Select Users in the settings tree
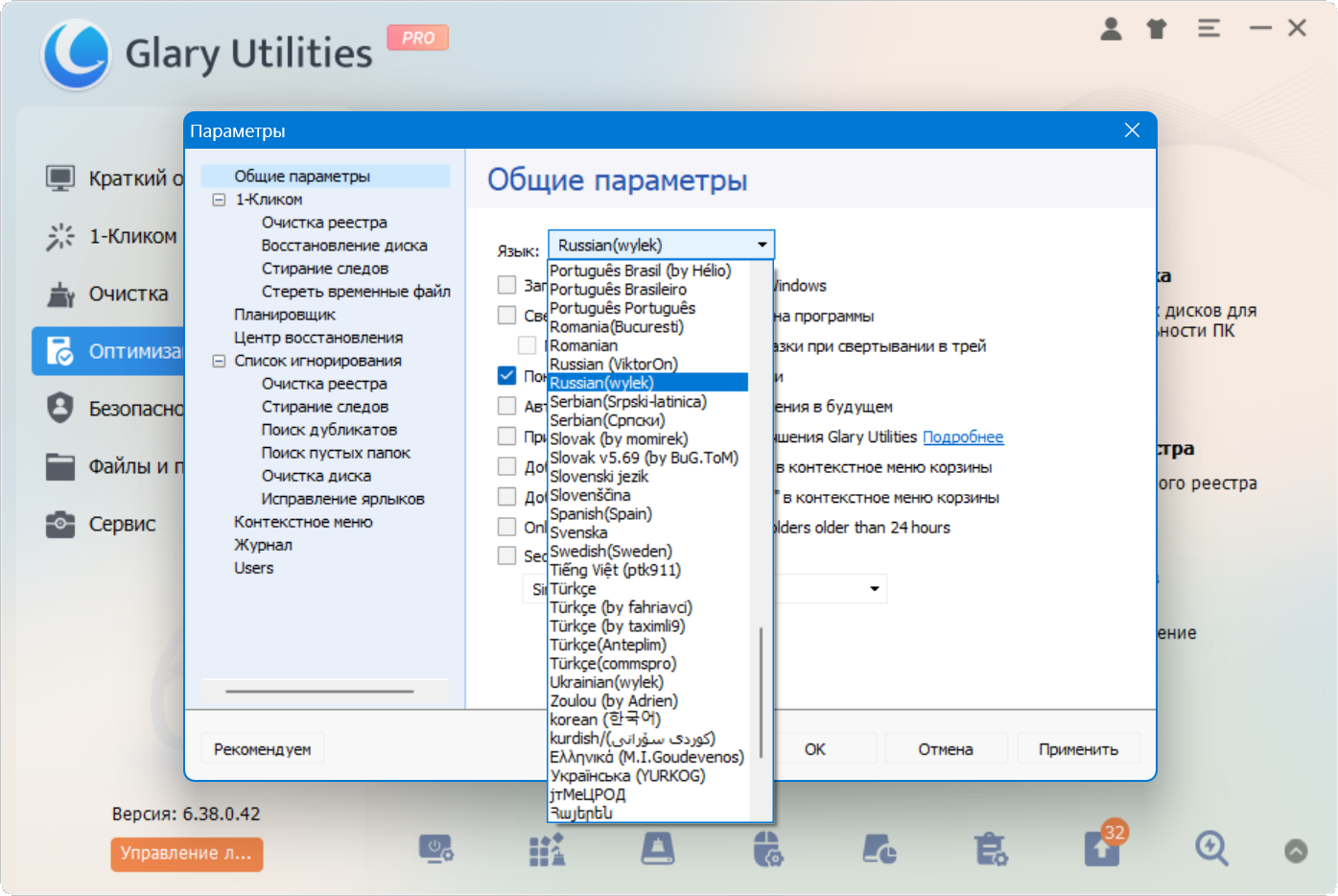Screen dimensions: 1338x896 254,568
